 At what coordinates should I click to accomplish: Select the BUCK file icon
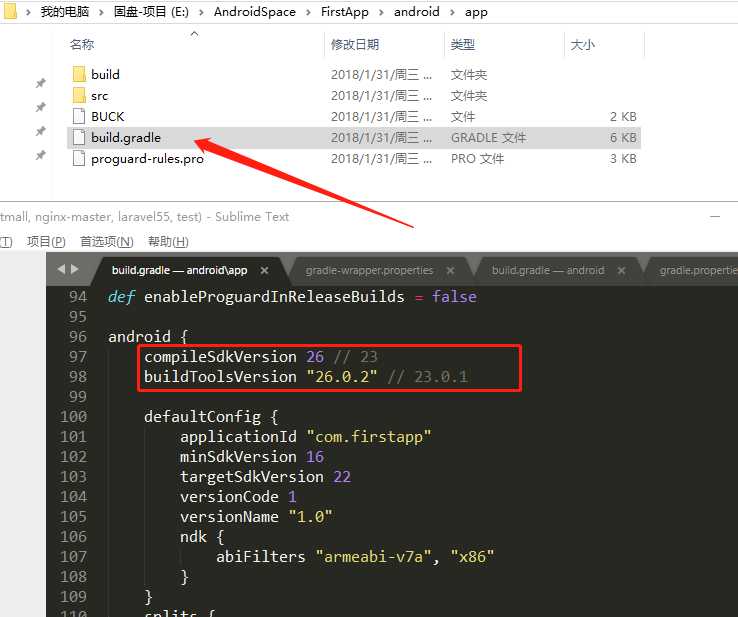(79, 116)
